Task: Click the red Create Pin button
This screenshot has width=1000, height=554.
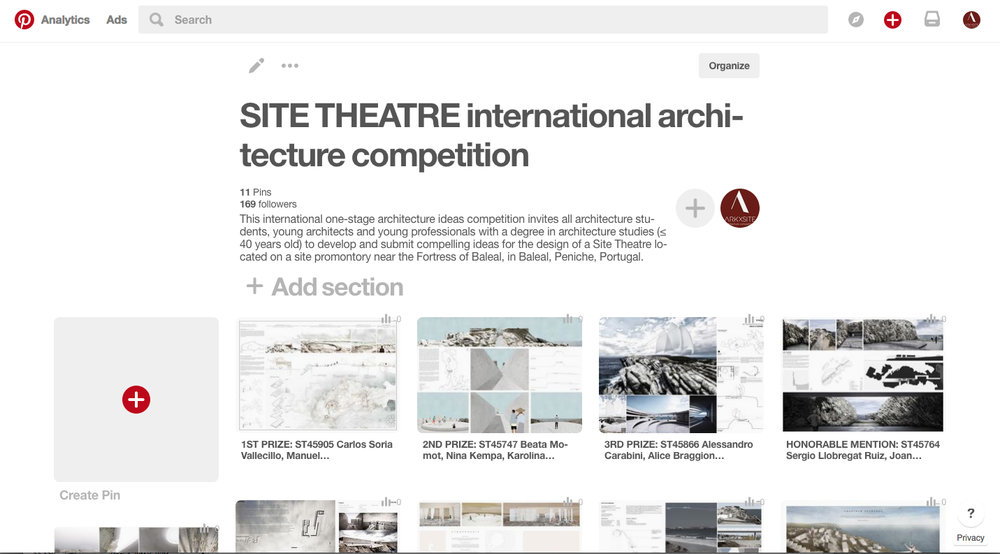Action: pyautogui.click(x=136, y=400)
